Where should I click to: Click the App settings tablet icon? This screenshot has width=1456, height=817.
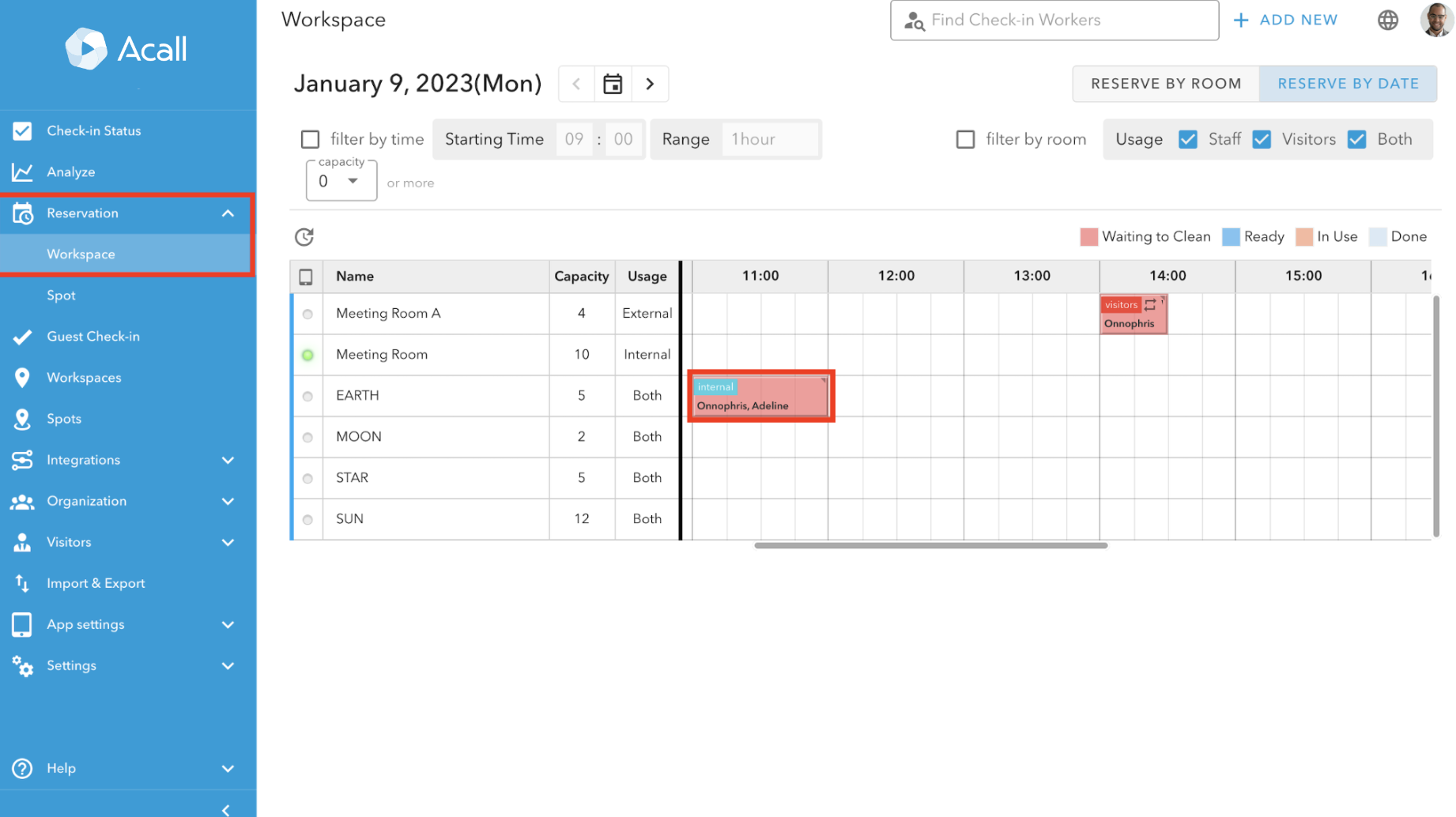tap(22, 624)
